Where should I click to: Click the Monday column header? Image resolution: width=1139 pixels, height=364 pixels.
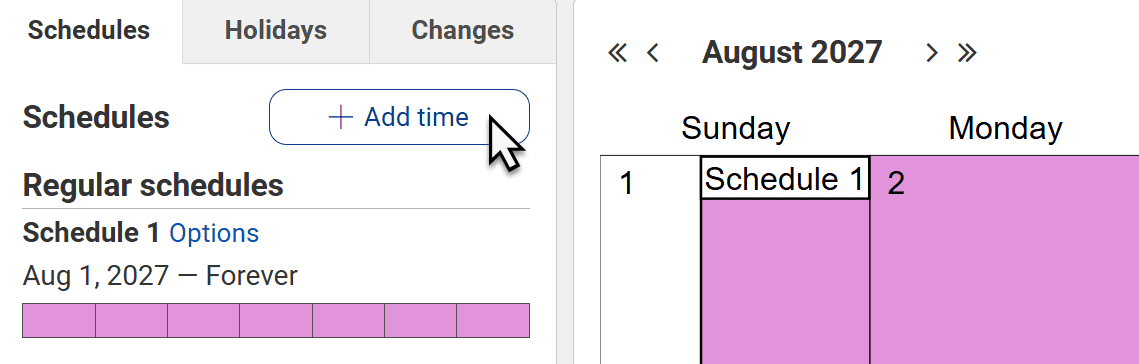(x=1005, y=129)
